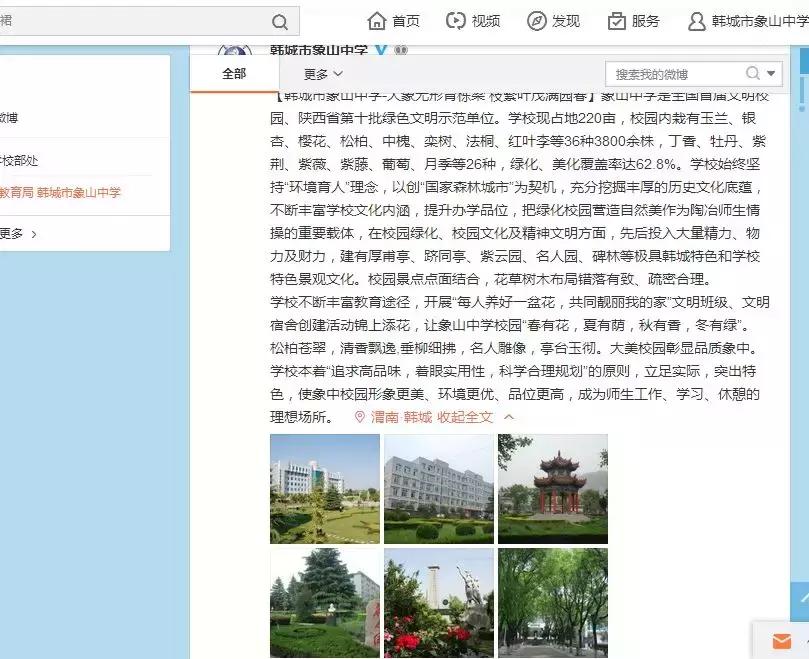Switch to the 全部 tab

tap(235, 73)
